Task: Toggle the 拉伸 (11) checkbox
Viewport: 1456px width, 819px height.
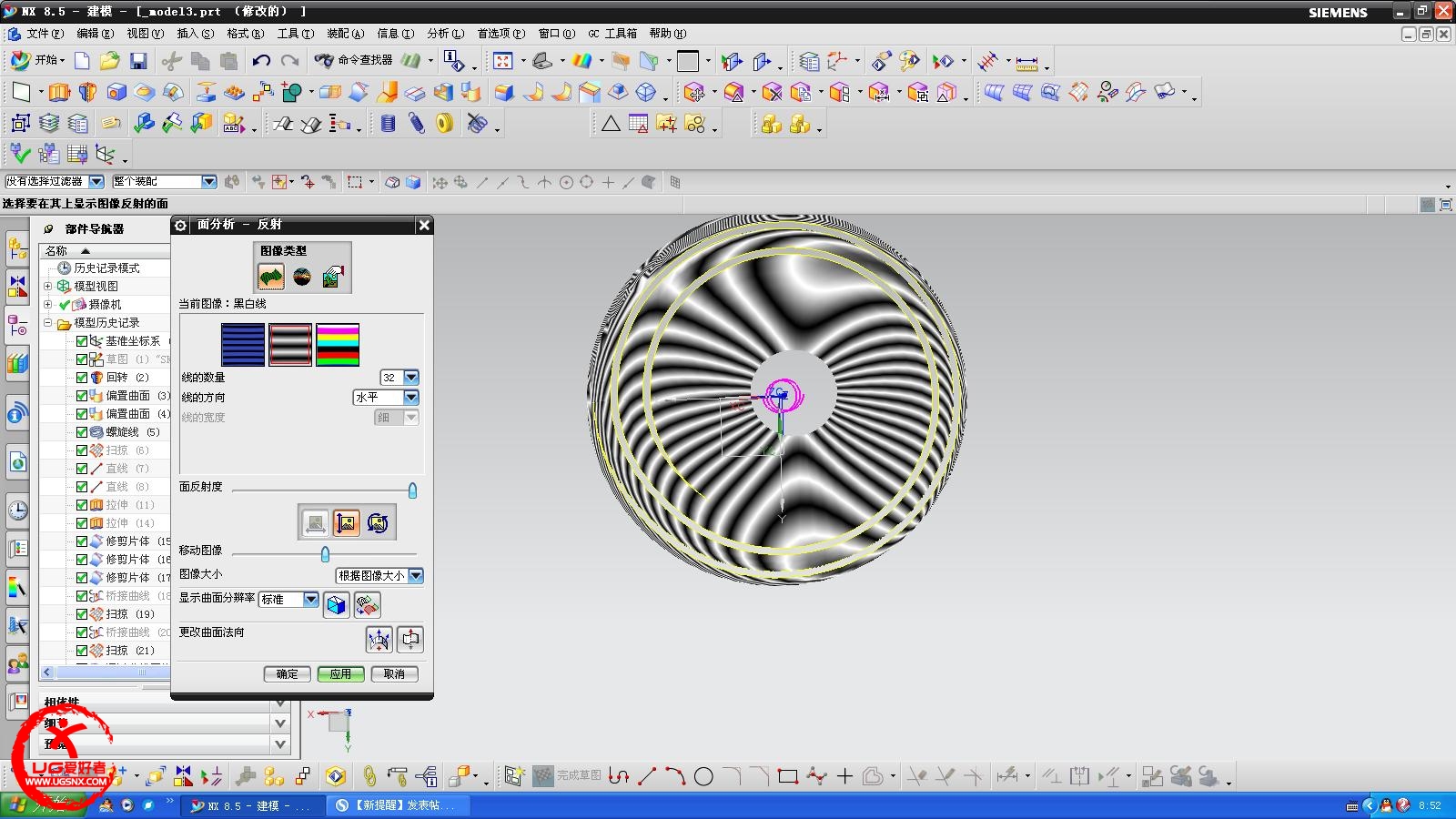Action: coord(82,504)
